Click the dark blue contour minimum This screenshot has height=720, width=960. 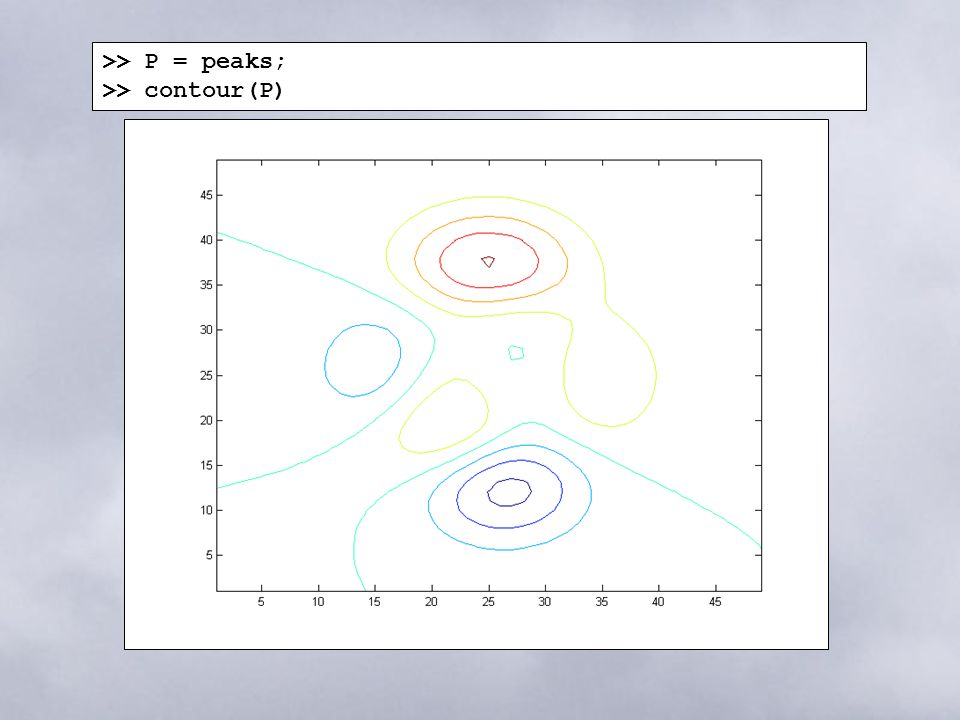[509, 492]
